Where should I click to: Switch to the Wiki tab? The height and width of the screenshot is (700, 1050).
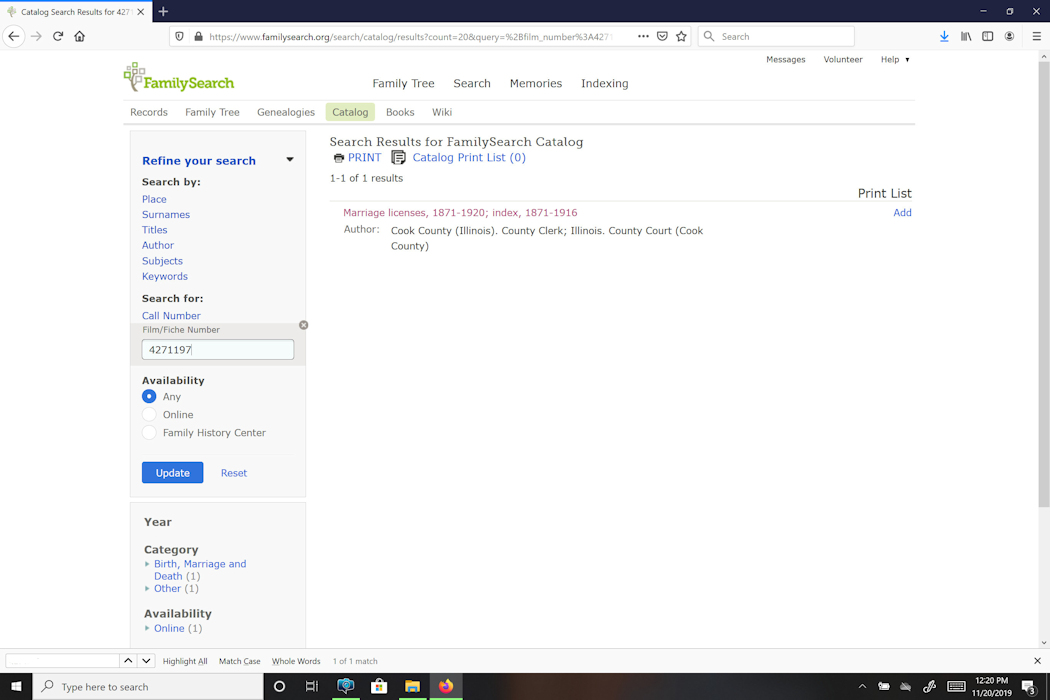[x=442, y=113]
